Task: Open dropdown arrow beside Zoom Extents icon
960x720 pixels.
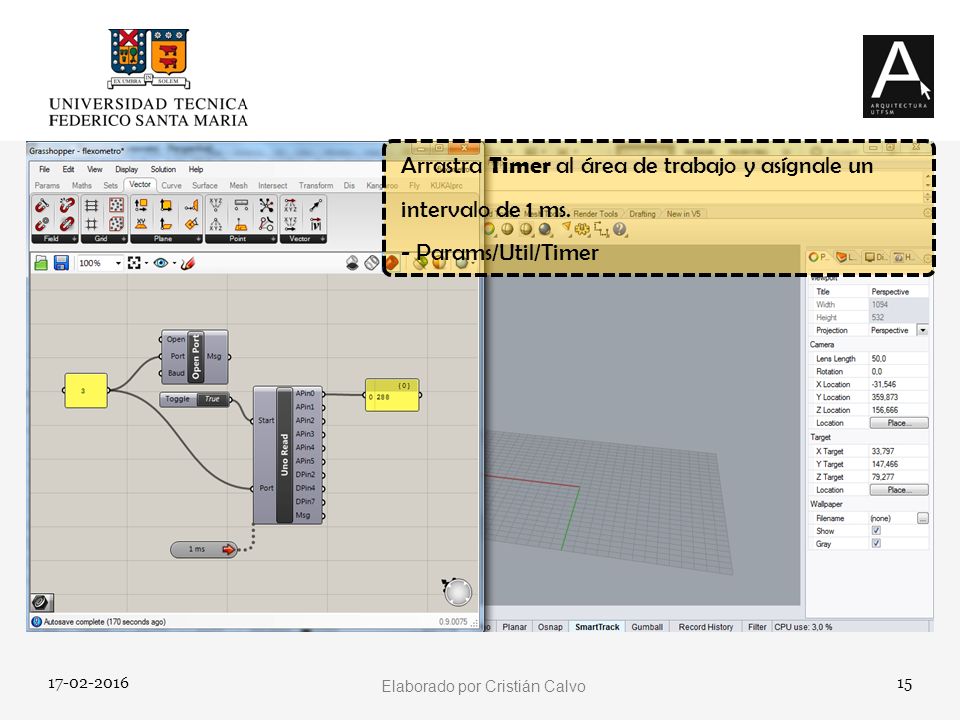Action: tap(146, 263)
